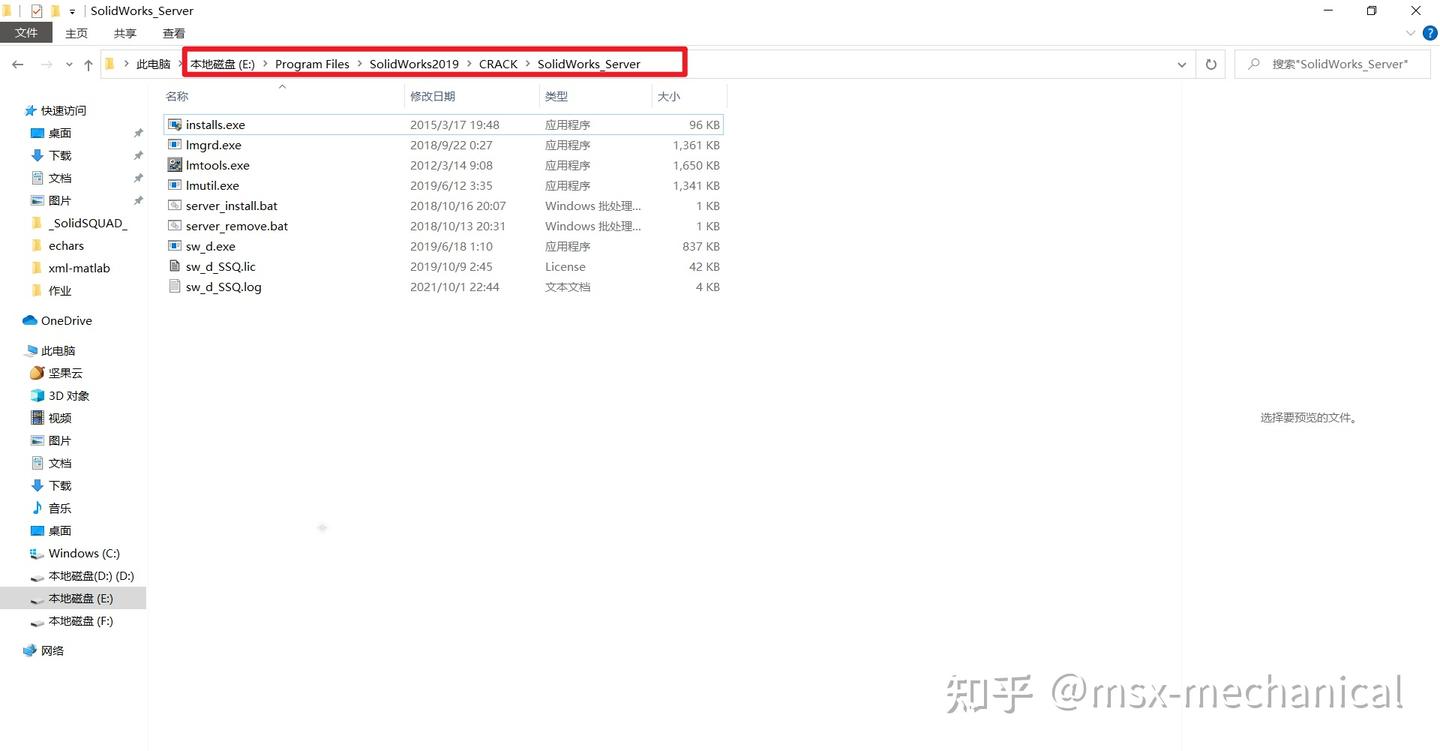Image resolution: width=1440 pixels, height=751 pixels.
Task: Click the Back navigation arrow
Action: click(17, 64)
